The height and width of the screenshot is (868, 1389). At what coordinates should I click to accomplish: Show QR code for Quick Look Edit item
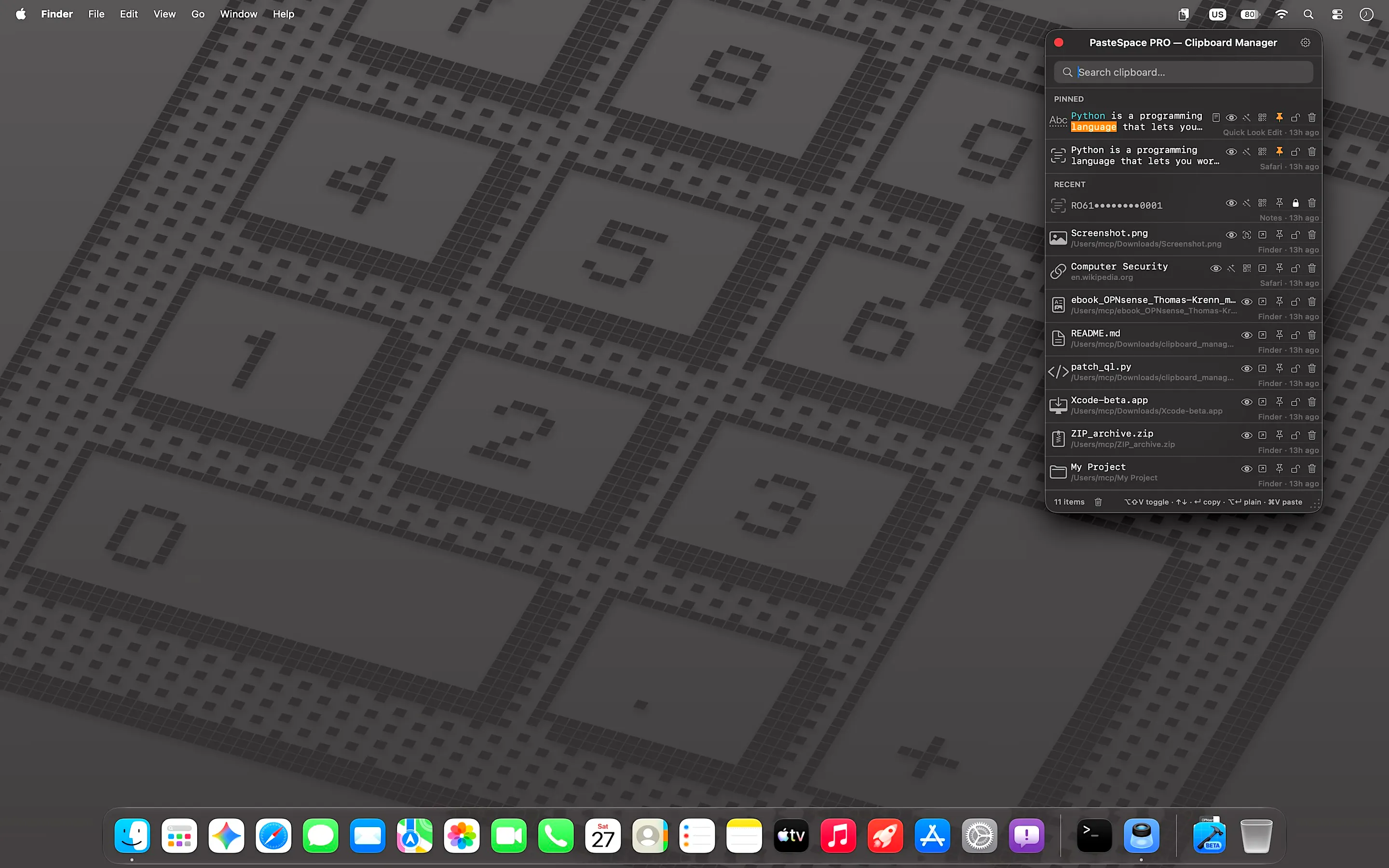tap(1262, 118)
